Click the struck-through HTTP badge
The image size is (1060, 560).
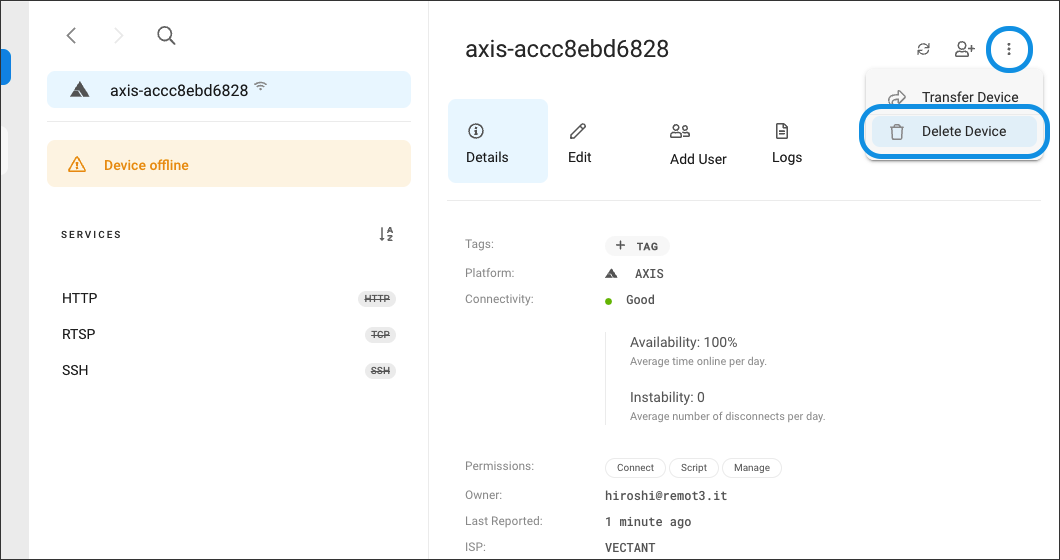click(377, 298)
